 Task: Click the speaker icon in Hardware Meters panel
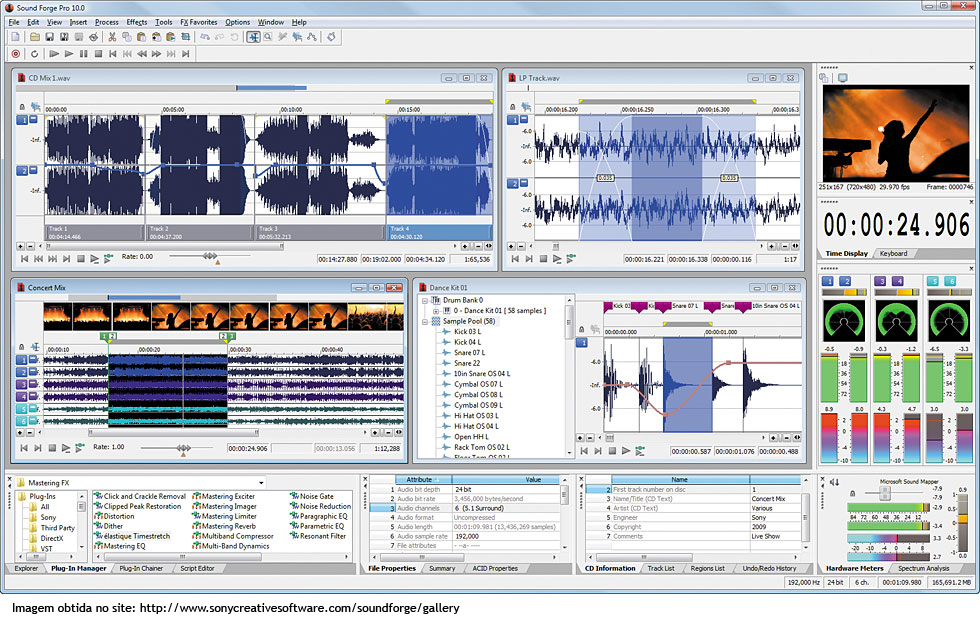click(834, 482)
